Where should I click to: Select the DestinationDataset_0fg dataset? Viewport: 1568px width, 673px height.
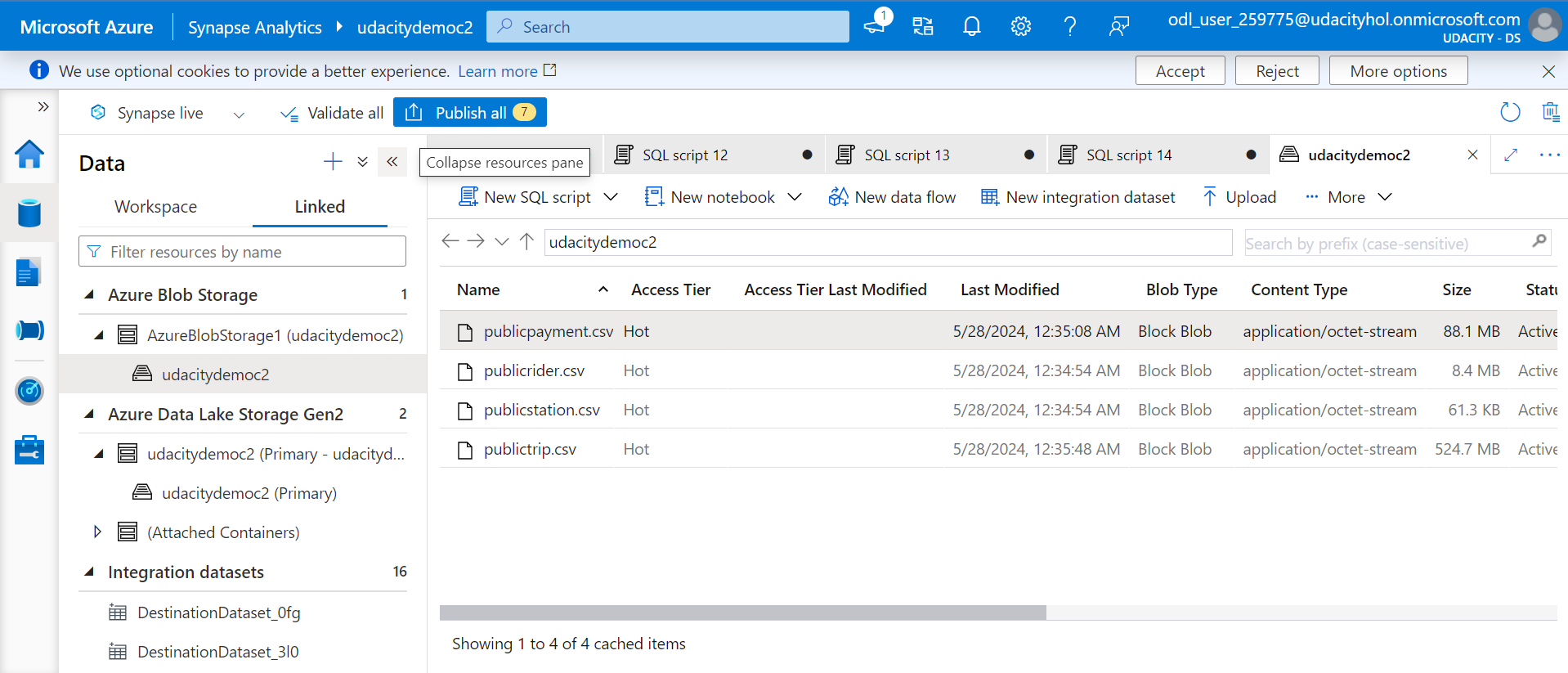(x=219, y=612)
